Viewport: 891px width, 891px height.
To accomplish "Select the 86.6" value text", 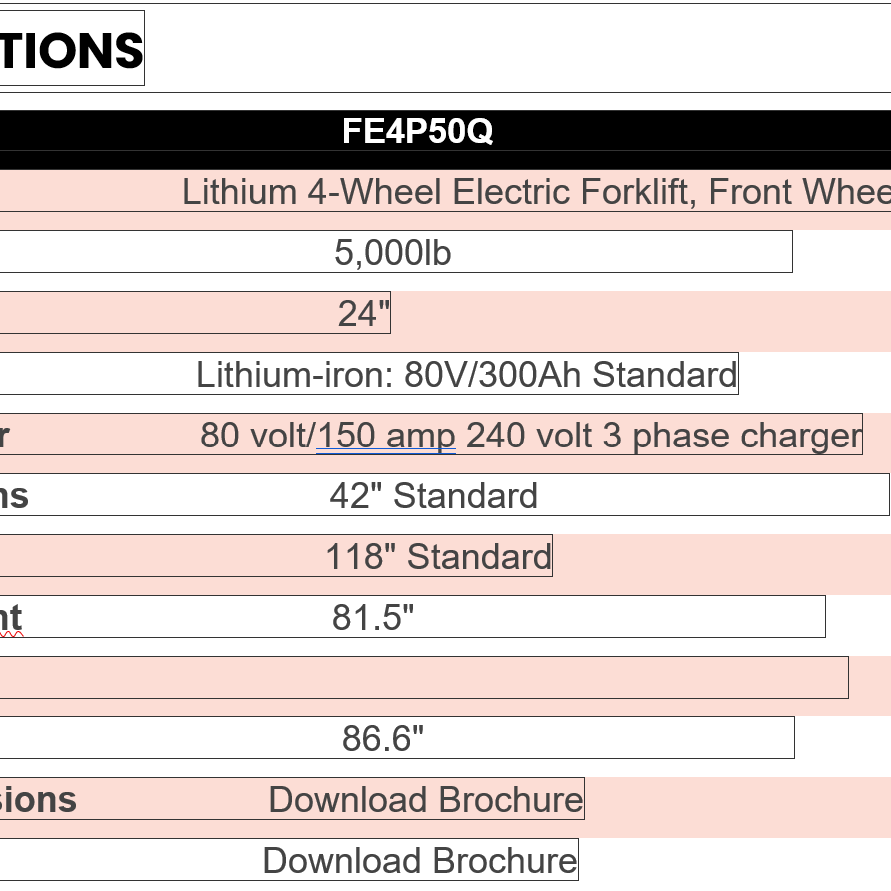I will [x=383, y=739].
